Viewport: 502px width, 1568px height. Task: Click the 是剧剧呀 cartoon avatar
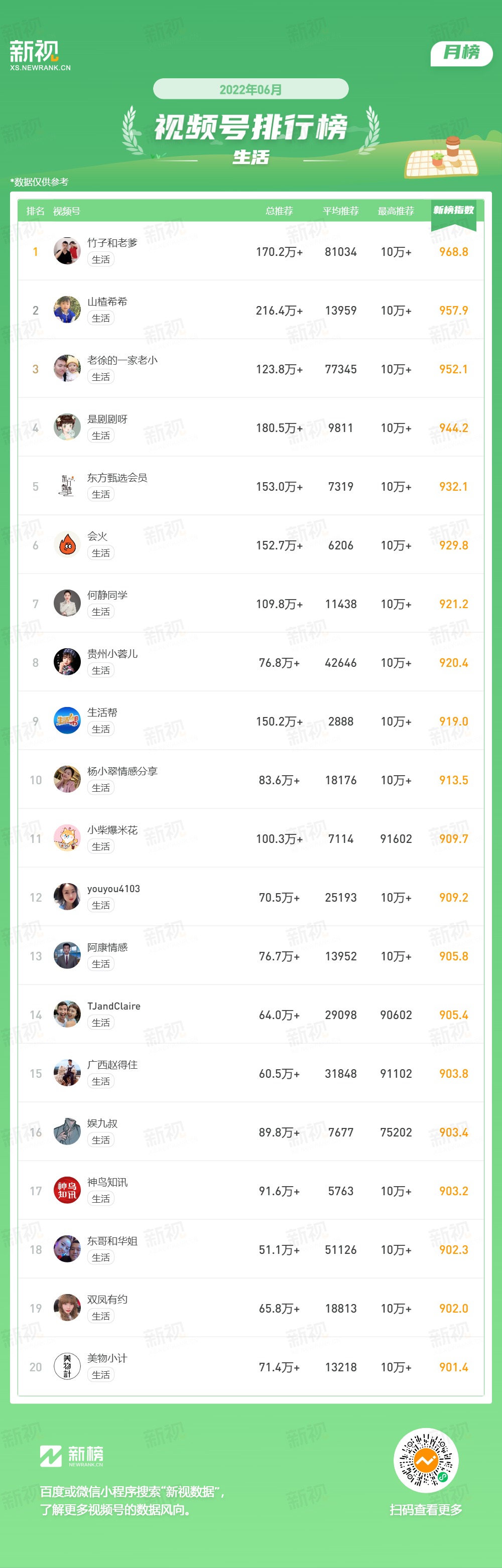pyautogui.click(x=67, y=426)
